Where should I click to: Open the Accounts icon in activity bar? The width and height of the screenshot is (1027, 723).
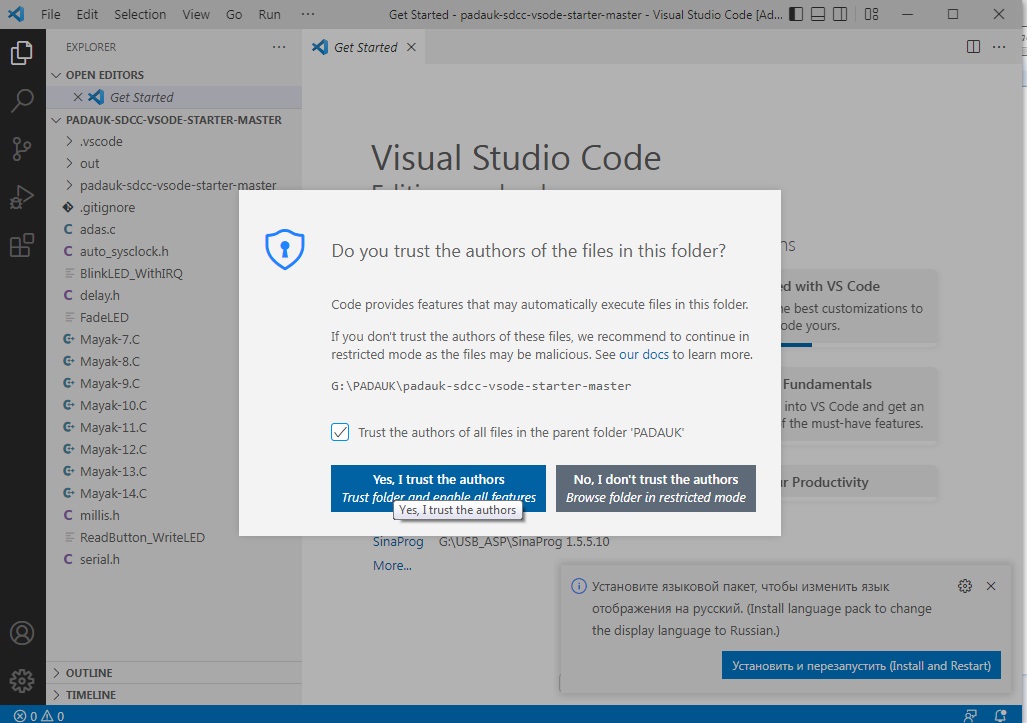22,634
